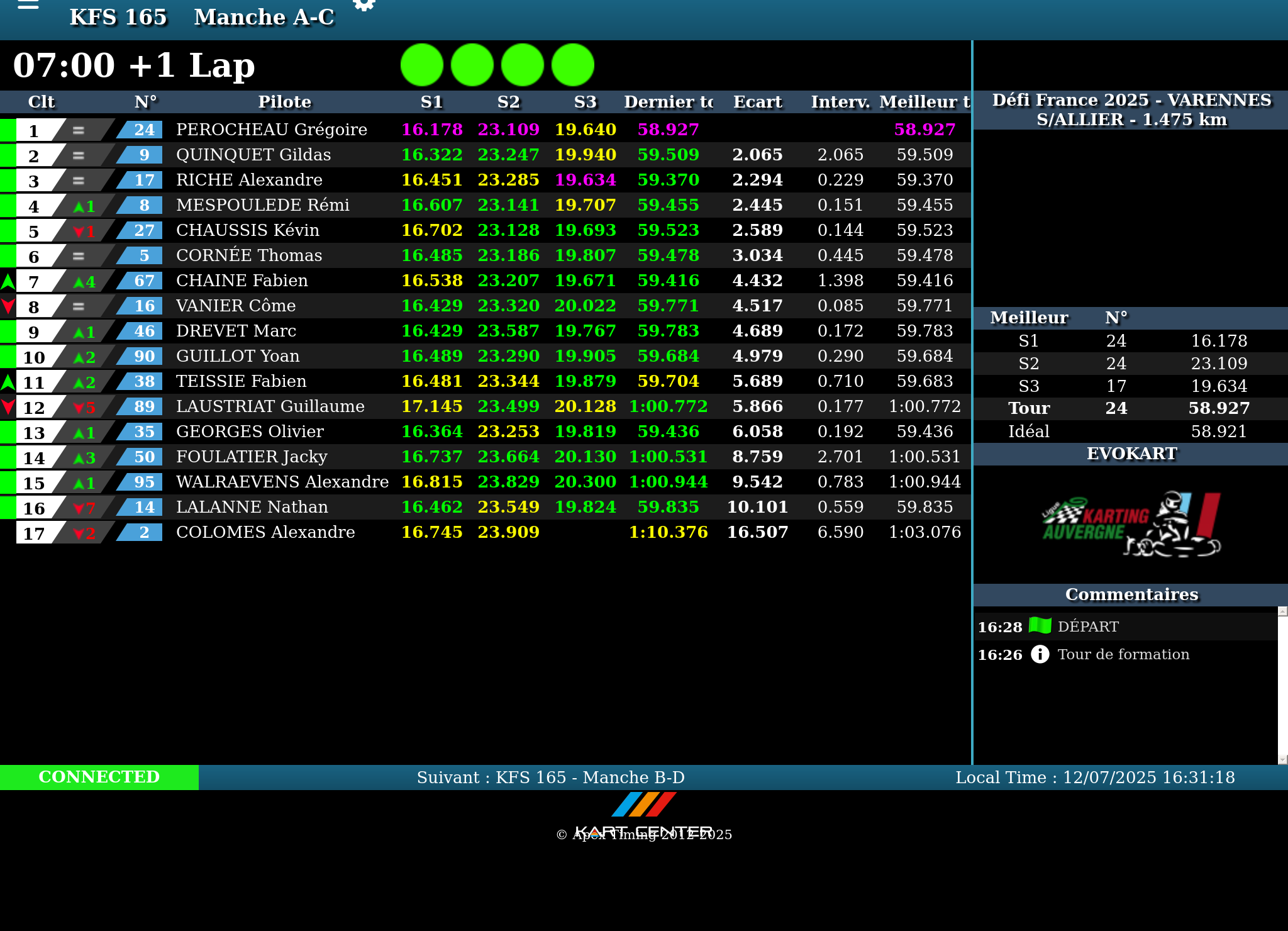1288x931 pixels.
Task: Click the CONNECTED status indicator
Action: tap(99, 777)
